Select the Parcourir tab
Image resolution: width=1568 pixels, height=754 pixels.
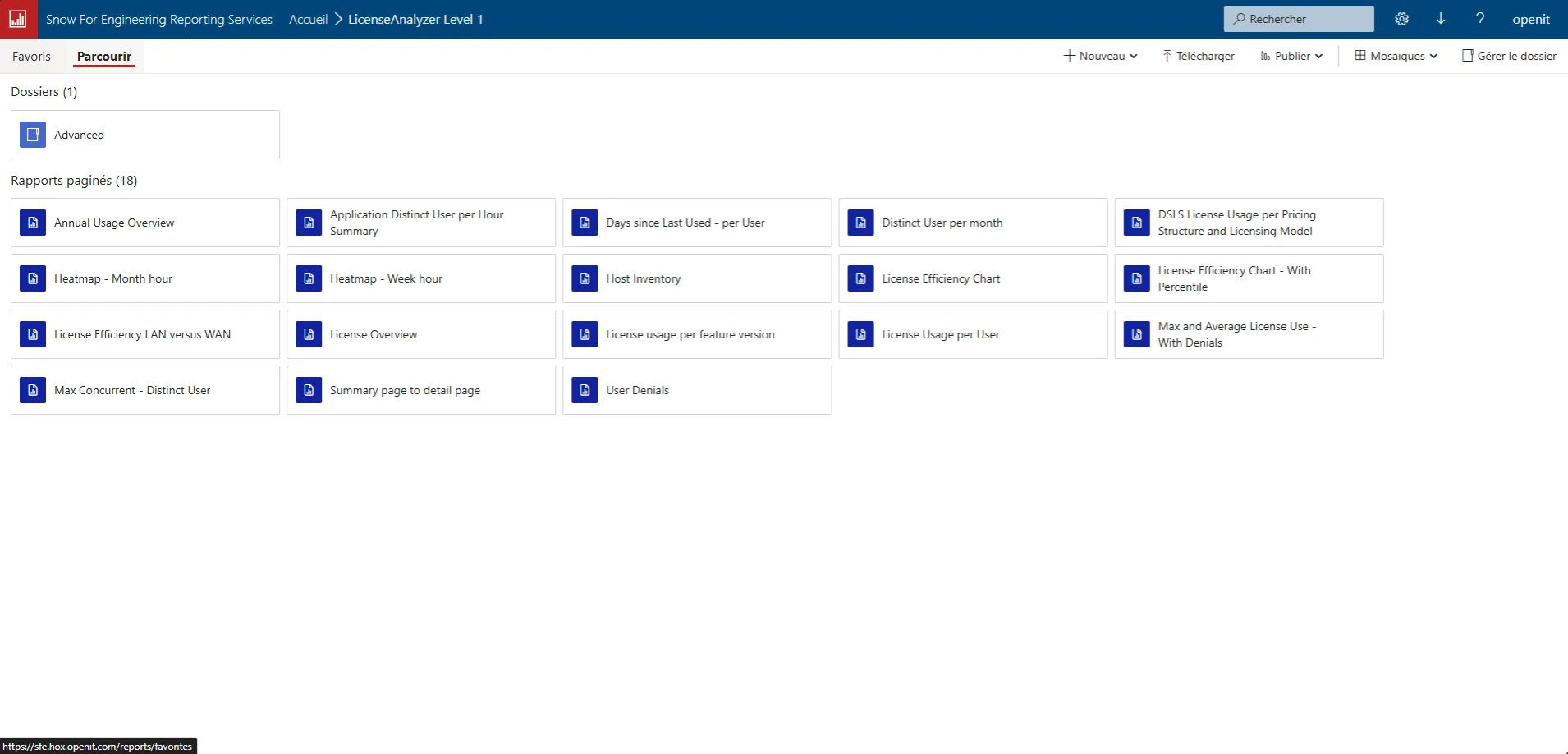[x=104, y=56]
